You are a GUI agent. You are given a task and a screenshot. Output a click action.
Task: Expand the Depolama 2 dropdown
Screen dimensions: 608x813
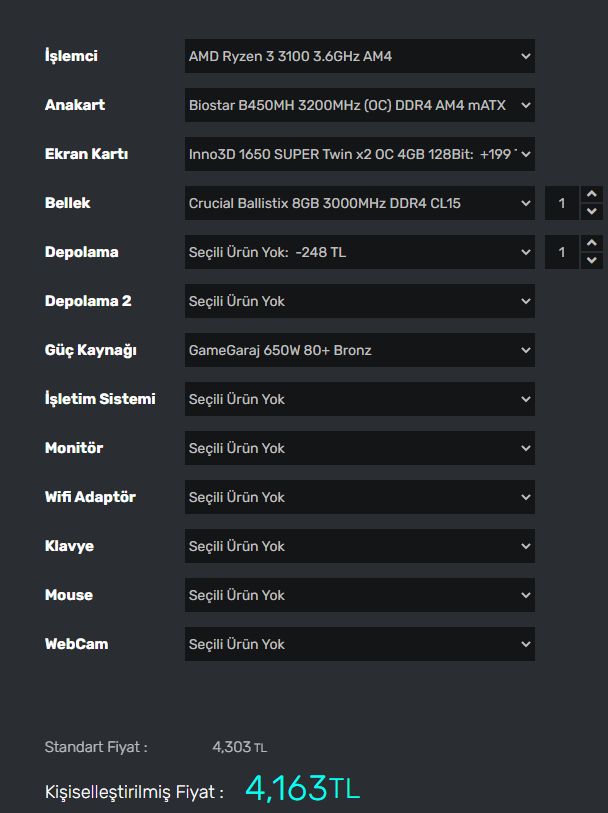(359, 301)
